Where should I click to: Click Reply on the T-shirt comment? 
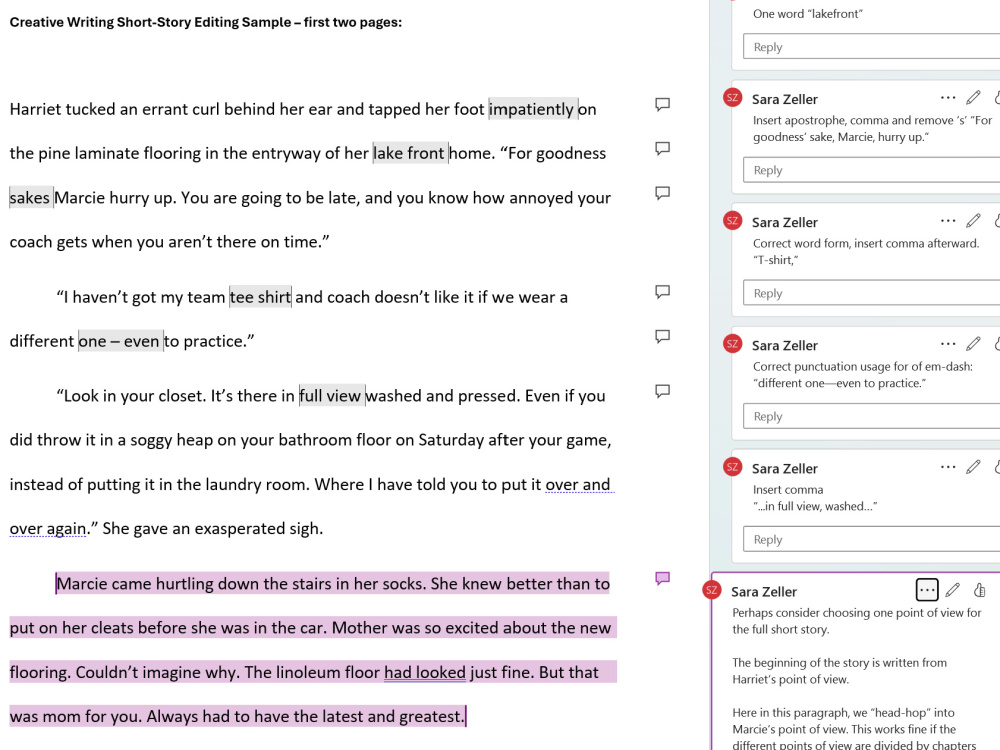click(870, 293)
